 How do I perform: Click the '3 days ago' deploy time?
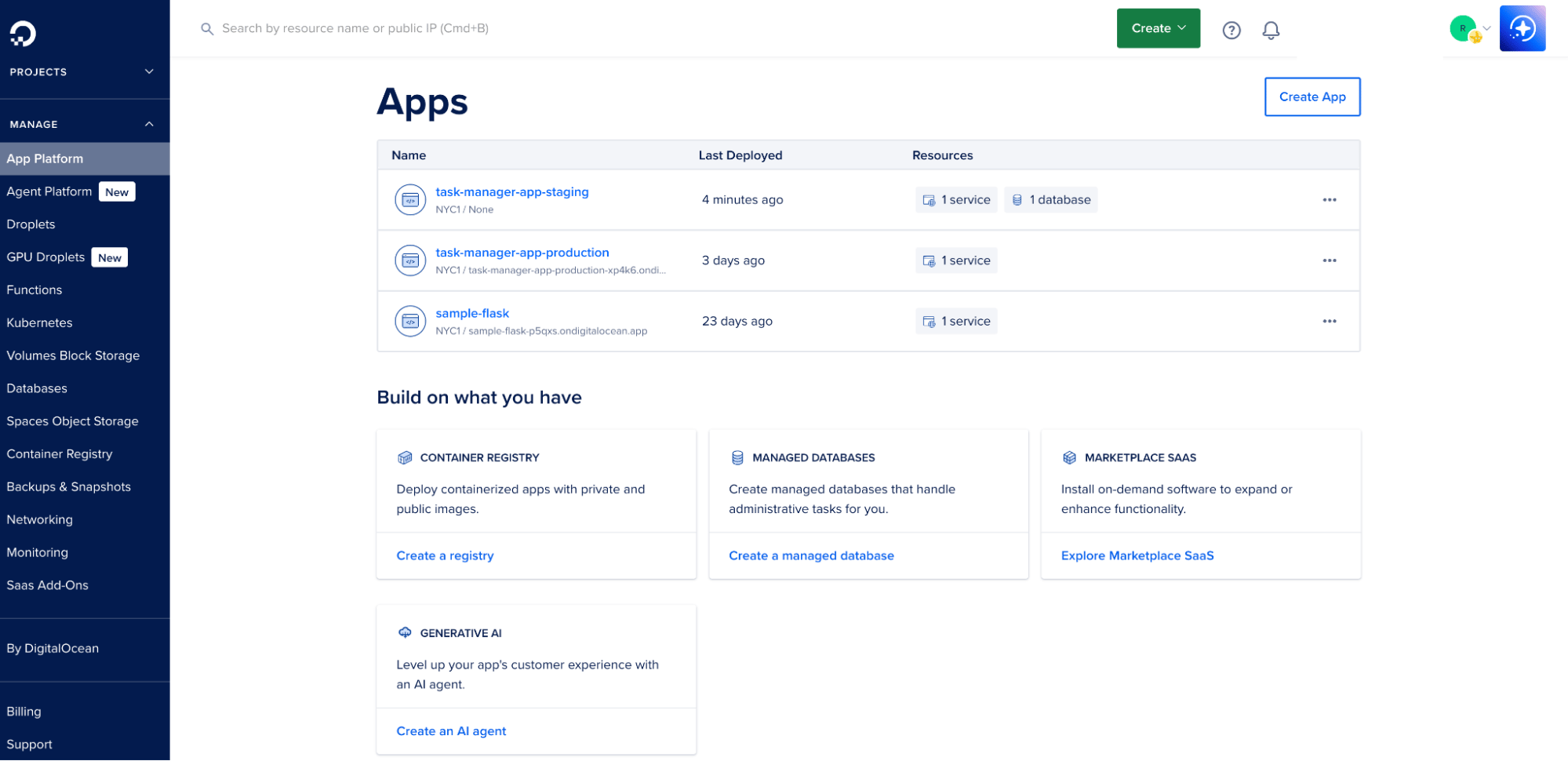click(733, 260)
